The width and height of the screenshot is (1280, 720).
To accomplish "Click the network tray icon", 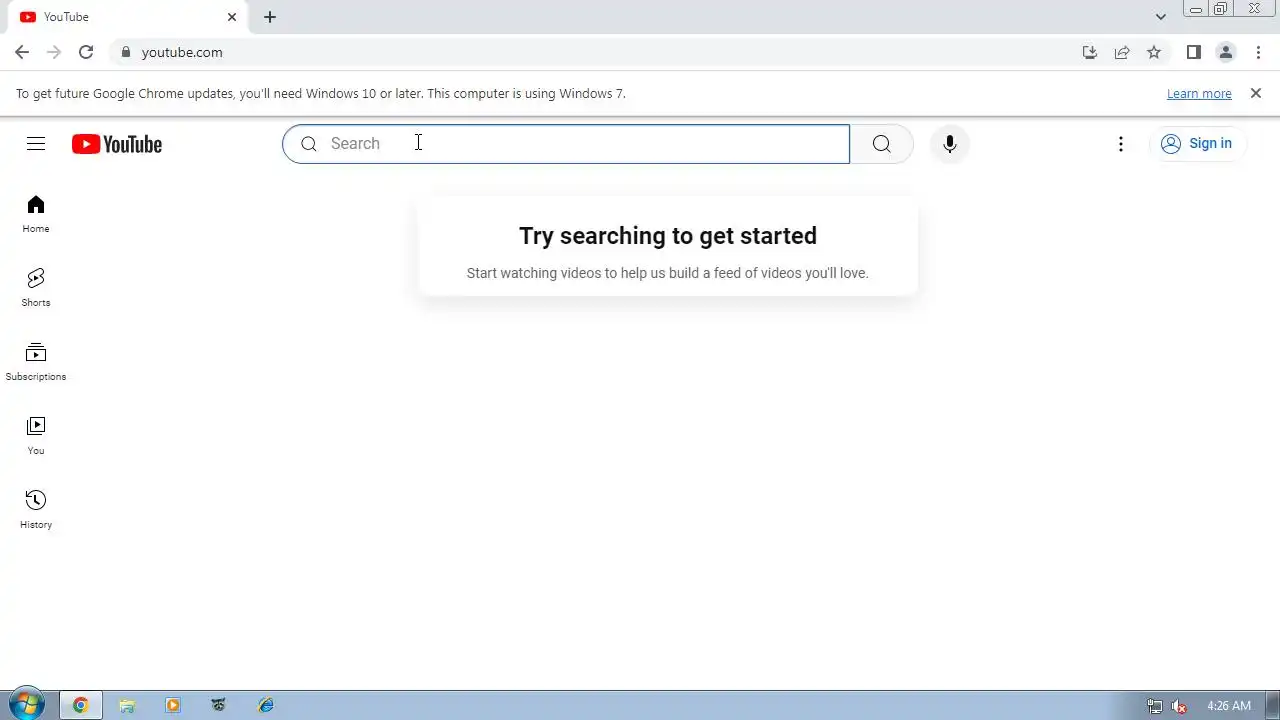I will 1155,706.
